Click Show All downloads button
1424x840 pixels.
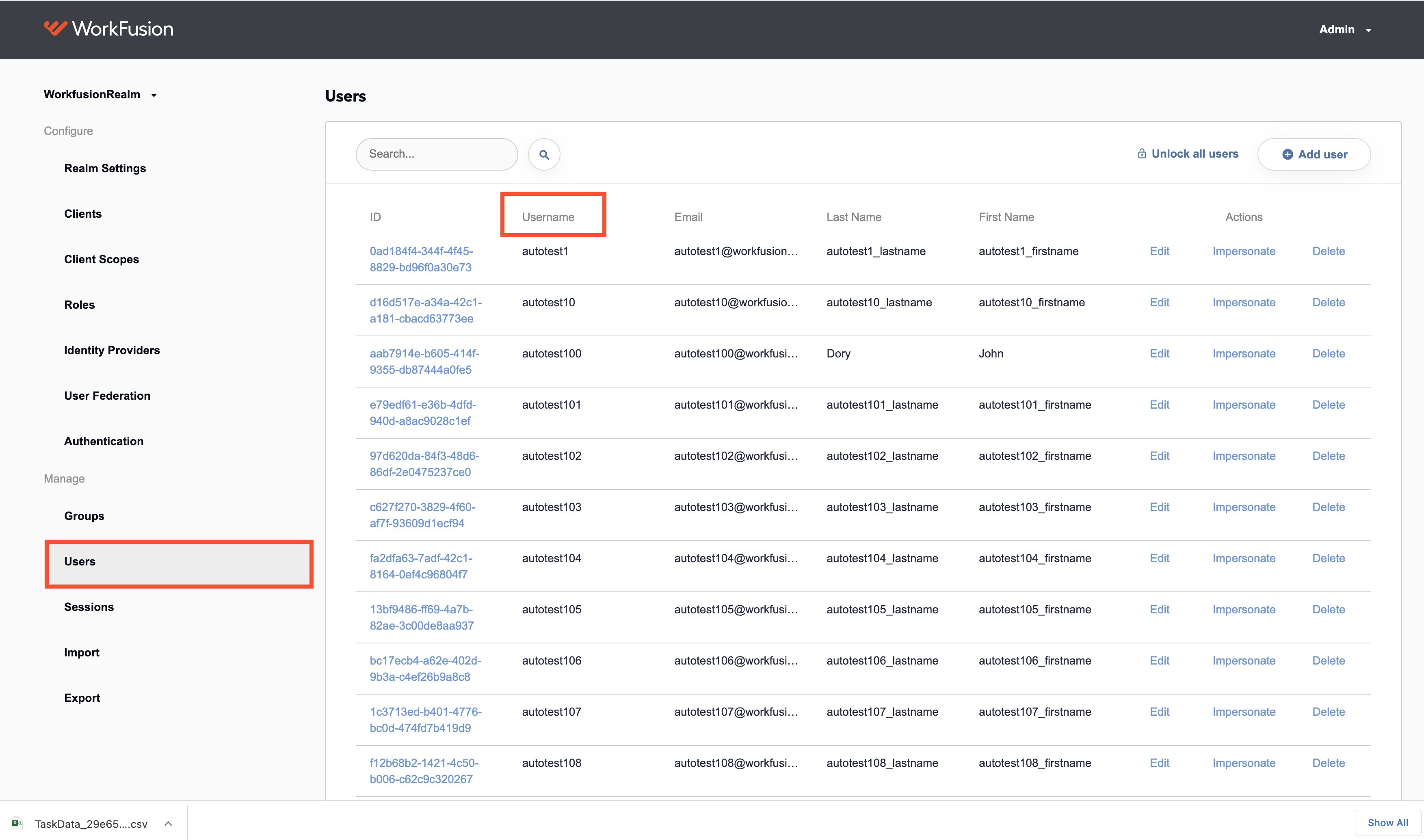click(x=1388, y=823)
